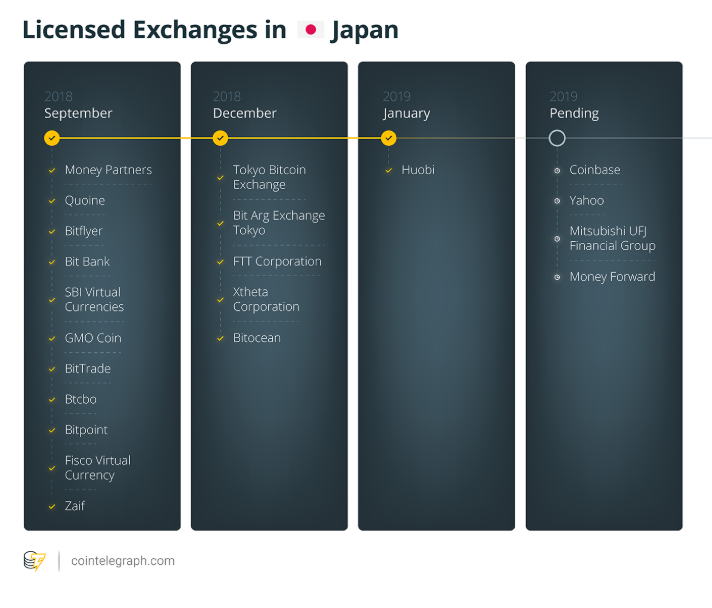712x608 pixels.
Task: Click the pending dot beside Mitsubishi UFJ
Action: pos(557,239)
